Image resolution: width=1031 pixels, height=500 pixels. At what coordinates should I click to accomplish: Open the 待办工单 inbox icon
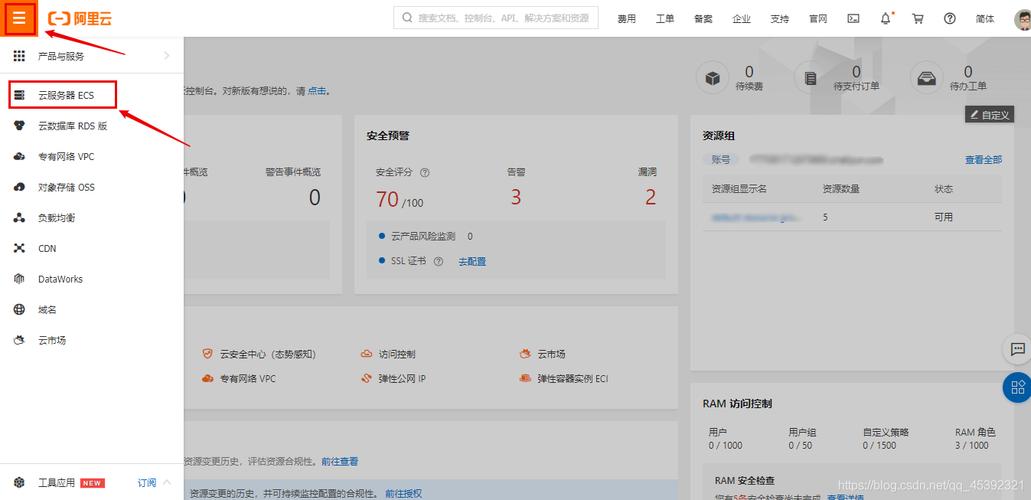(926, 78)
